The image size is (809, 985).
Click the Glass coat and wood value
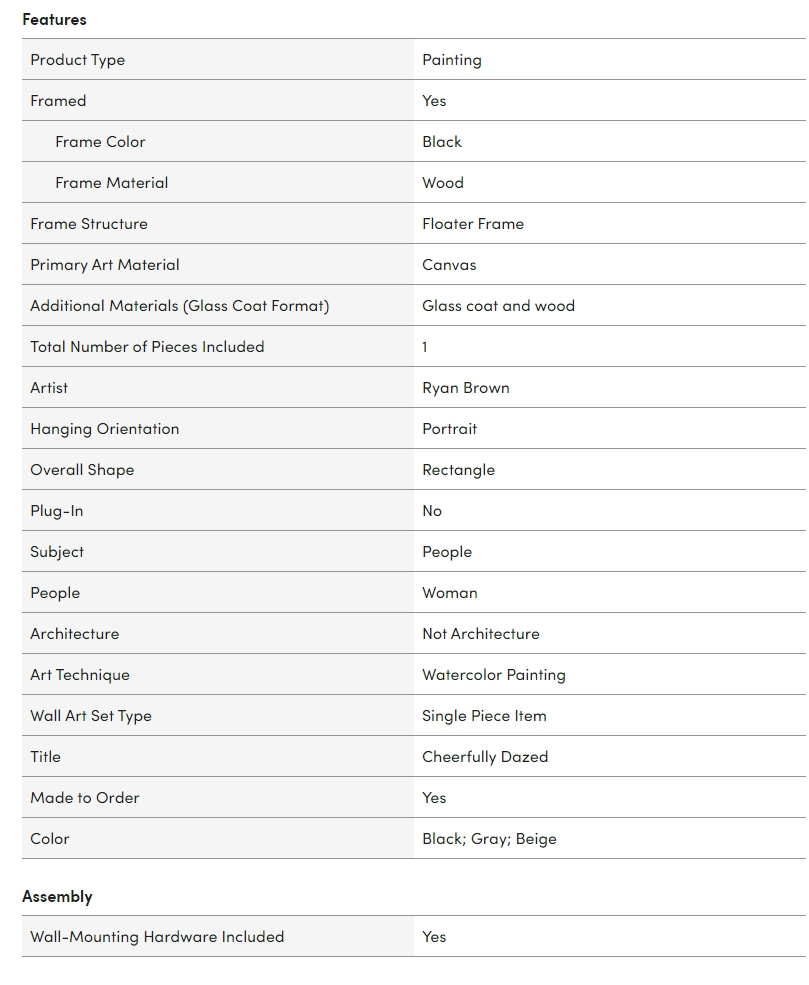(498, 306)
